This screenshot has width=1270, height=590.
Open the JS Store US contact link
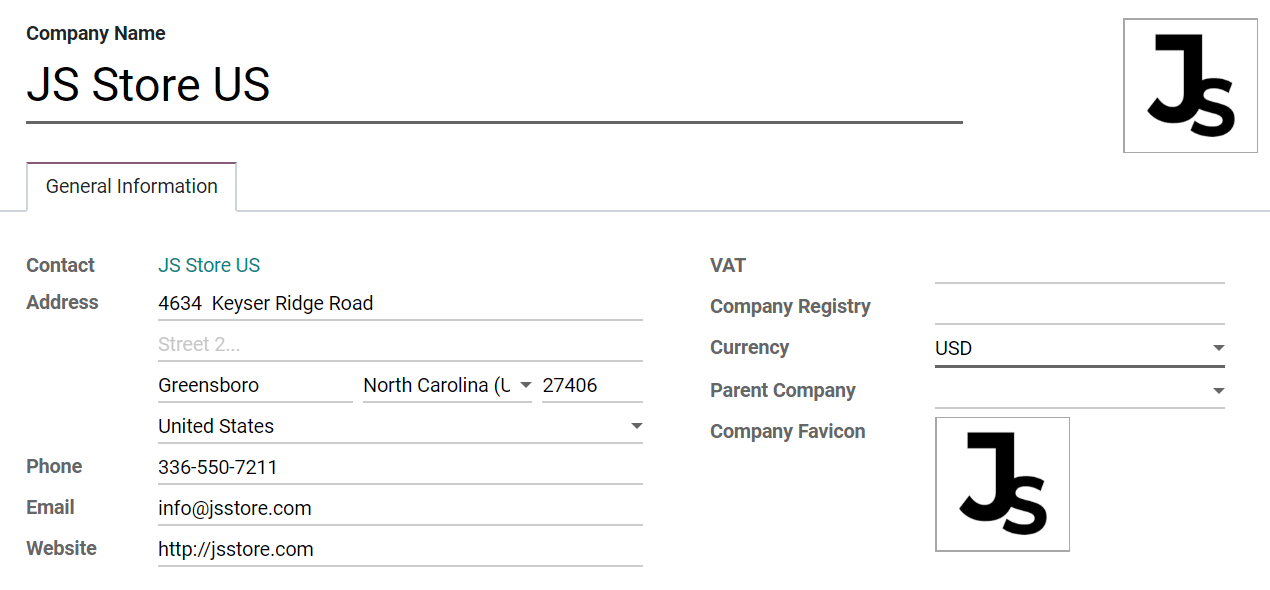point(209,265)
